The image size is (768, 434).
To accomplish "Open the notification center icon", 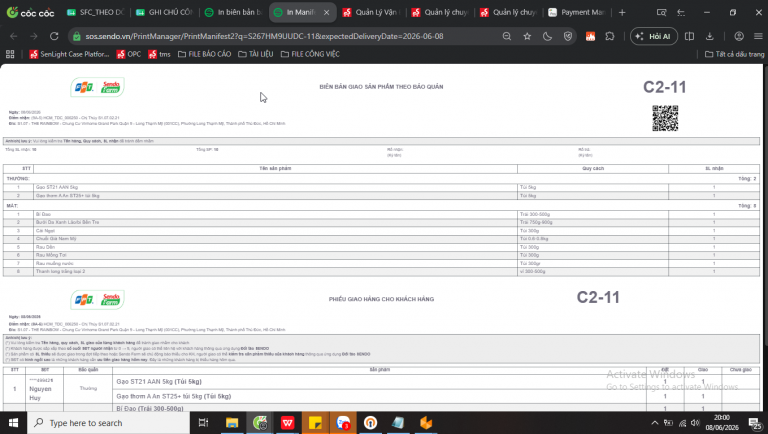I will [x=755, y=423].
